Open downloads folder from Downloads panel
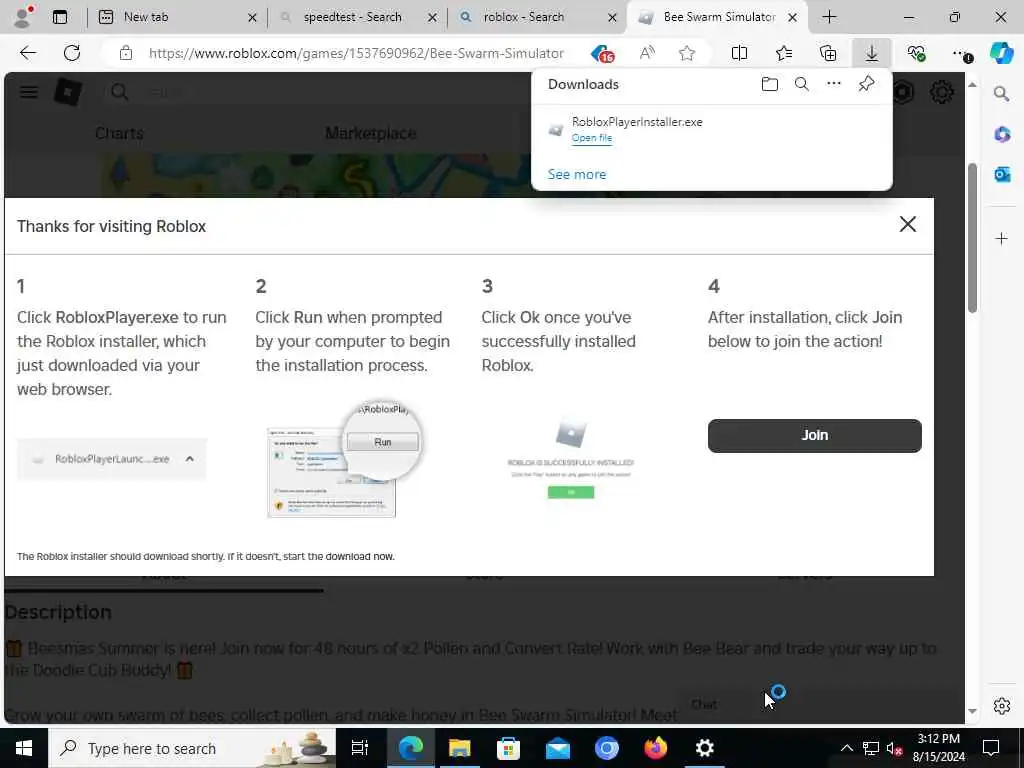 [x=769, y=84]
